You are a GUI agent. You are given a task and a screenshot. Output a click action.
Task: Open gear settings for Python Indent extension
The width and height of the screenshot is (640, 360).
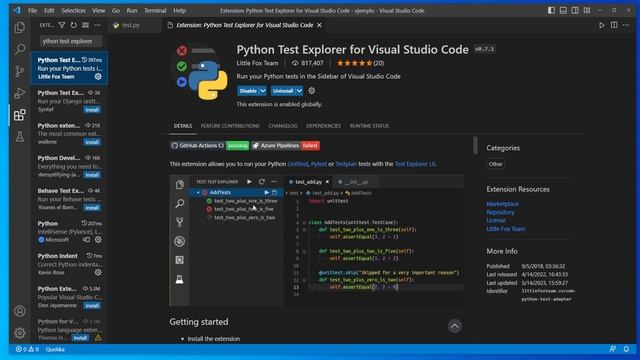[x=98, y=272]
